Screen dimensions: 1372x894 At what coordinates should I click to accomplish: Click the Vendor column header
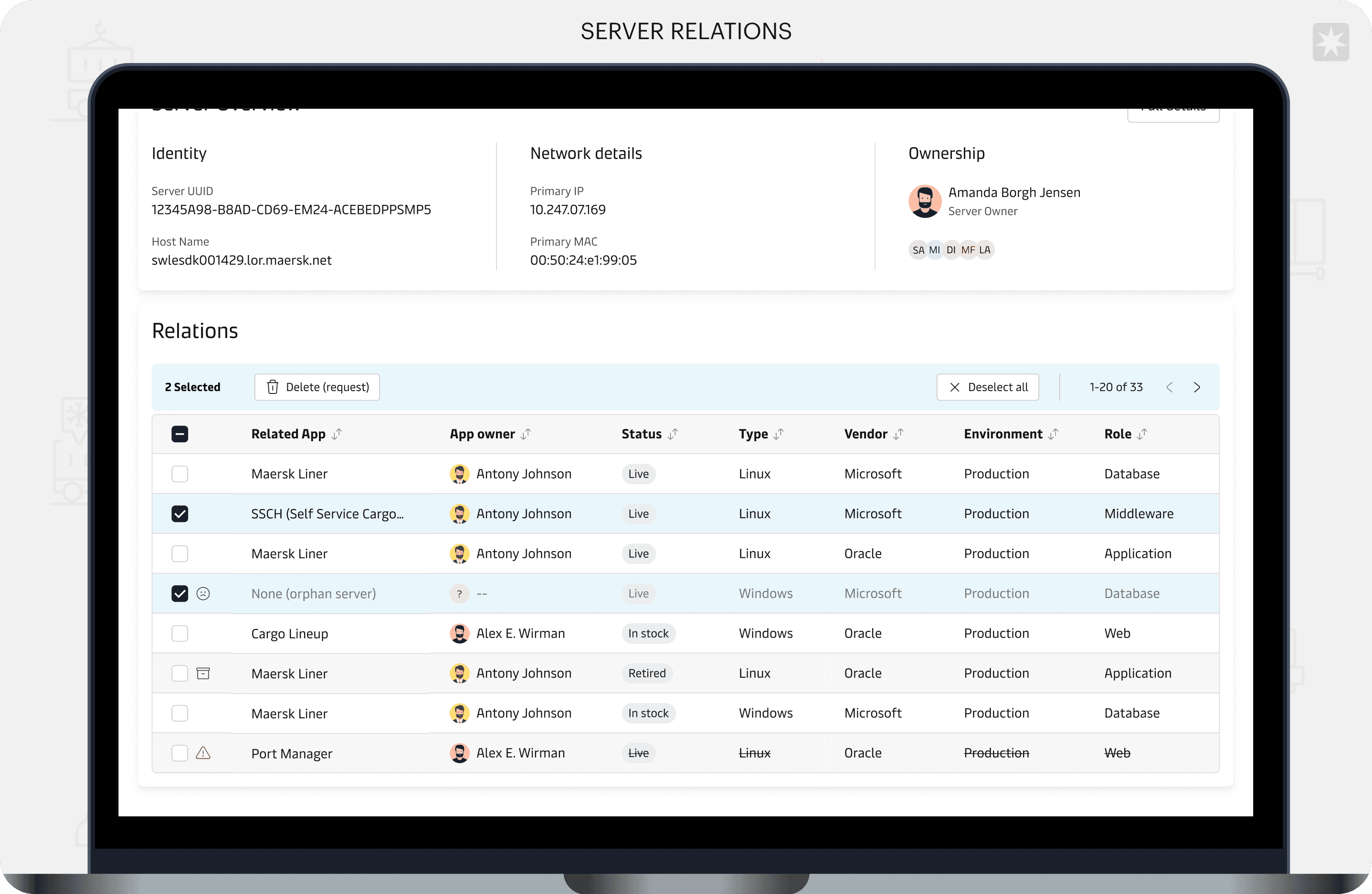[865, 434]
